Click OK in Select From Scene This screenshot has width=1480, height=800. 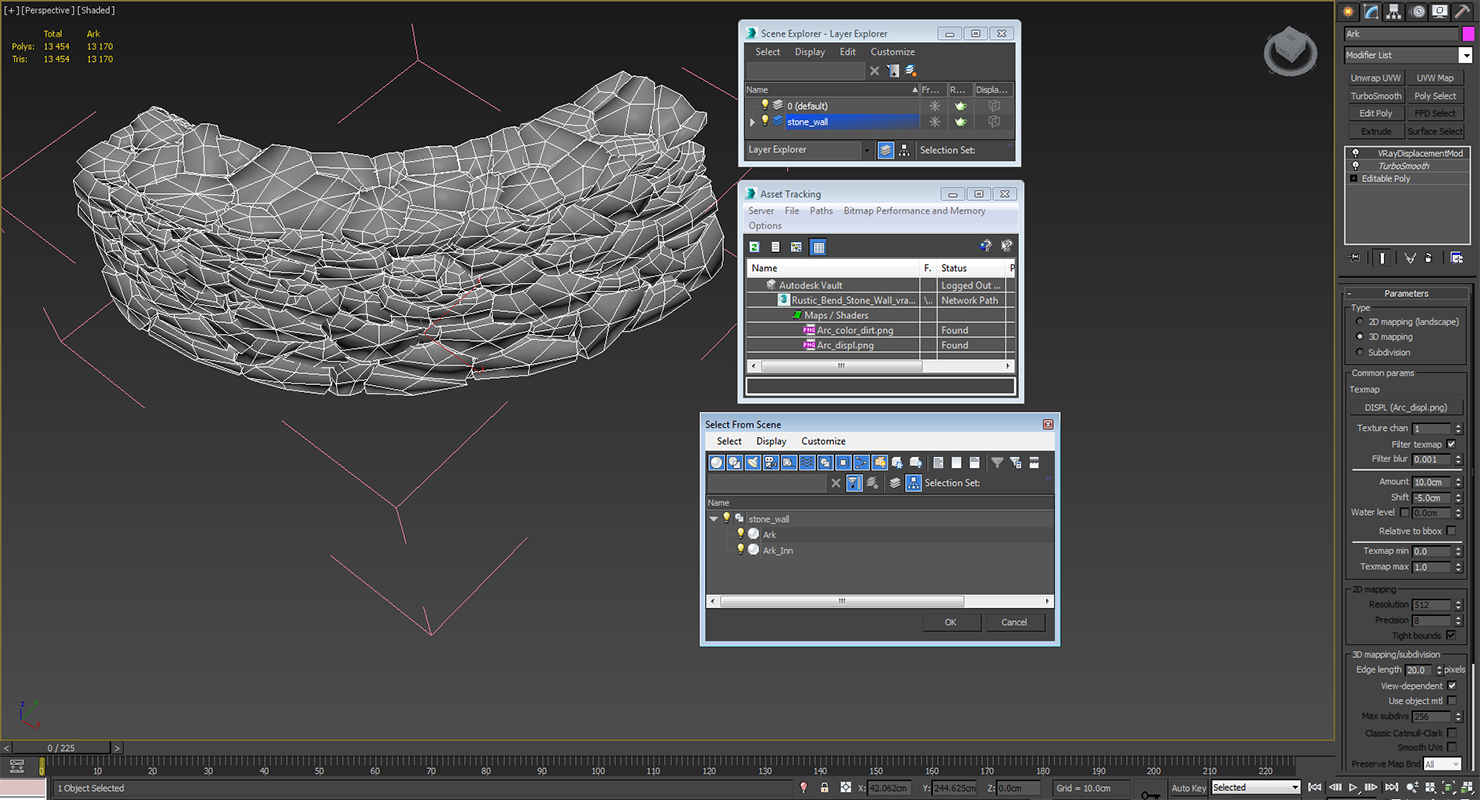(x=950, y=622)
